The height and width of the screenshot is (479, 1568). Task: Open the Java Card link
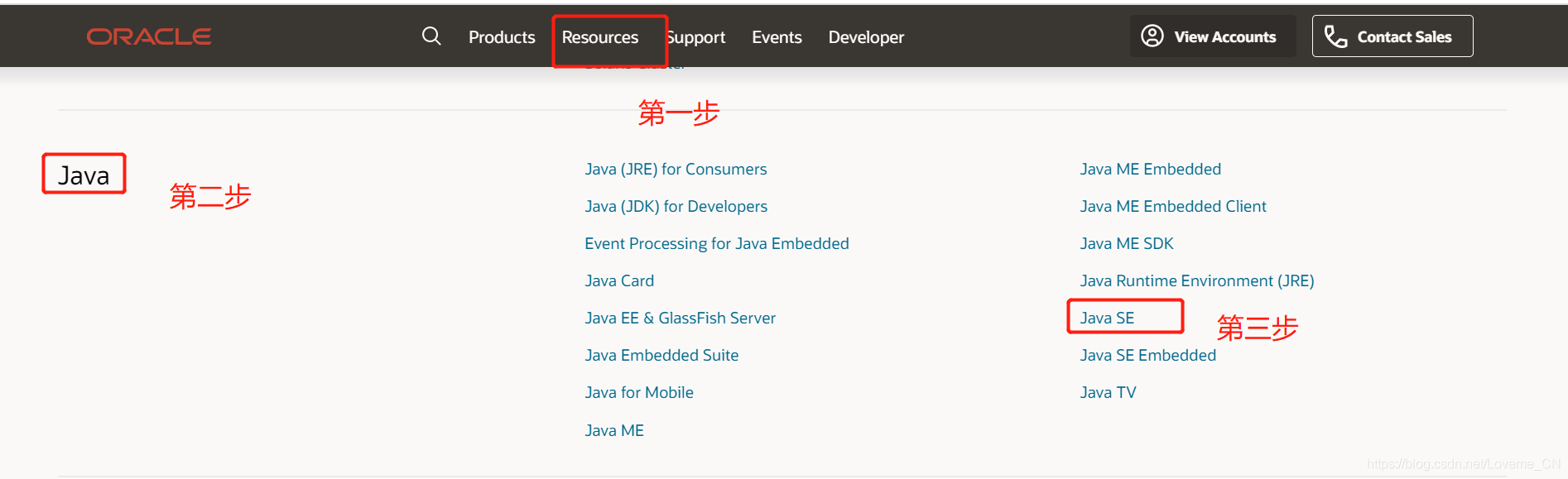(x=619, y=280)
